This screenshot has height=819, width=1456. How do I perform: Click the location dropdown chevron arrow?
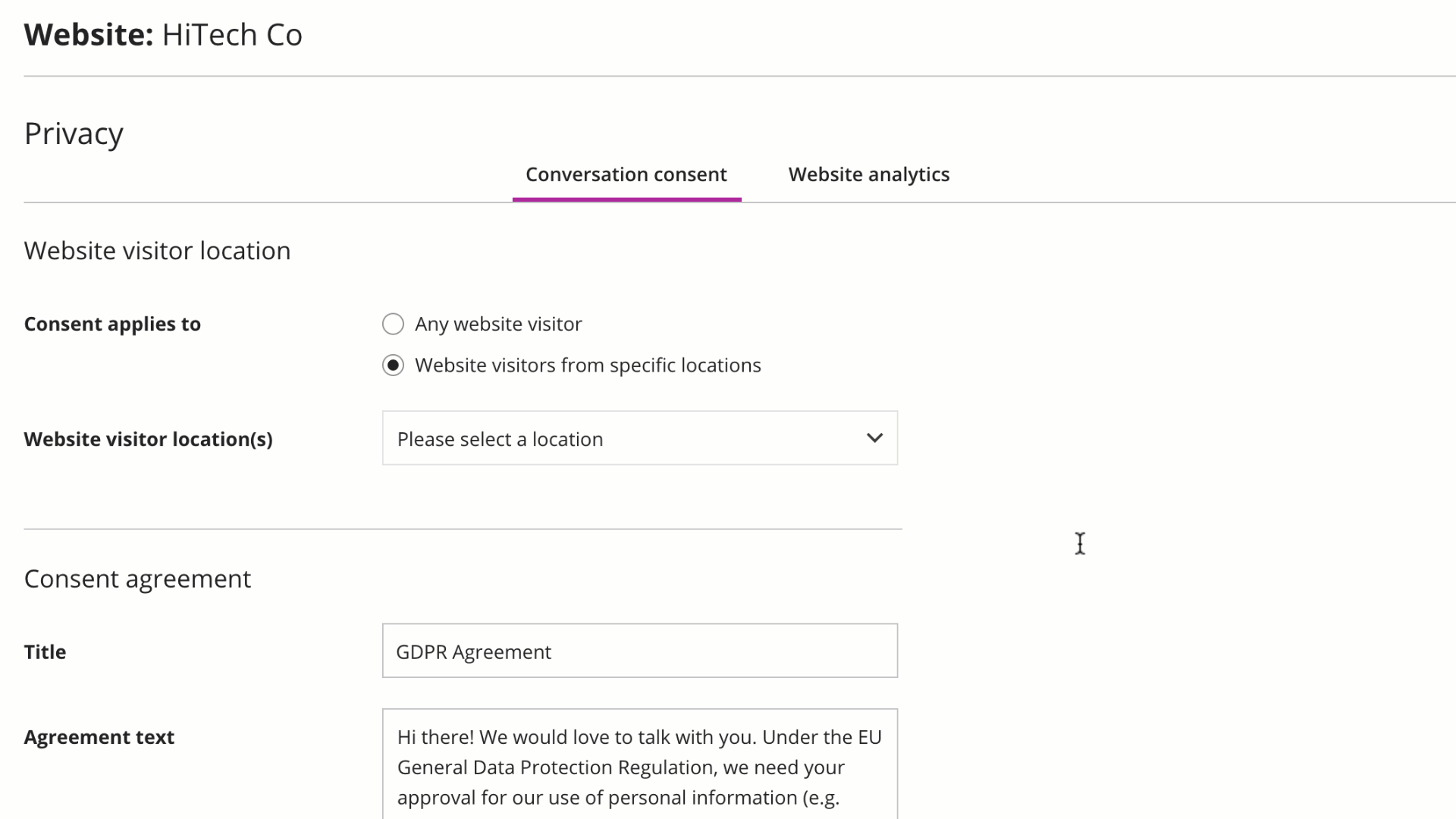click(x=874, y=438)
